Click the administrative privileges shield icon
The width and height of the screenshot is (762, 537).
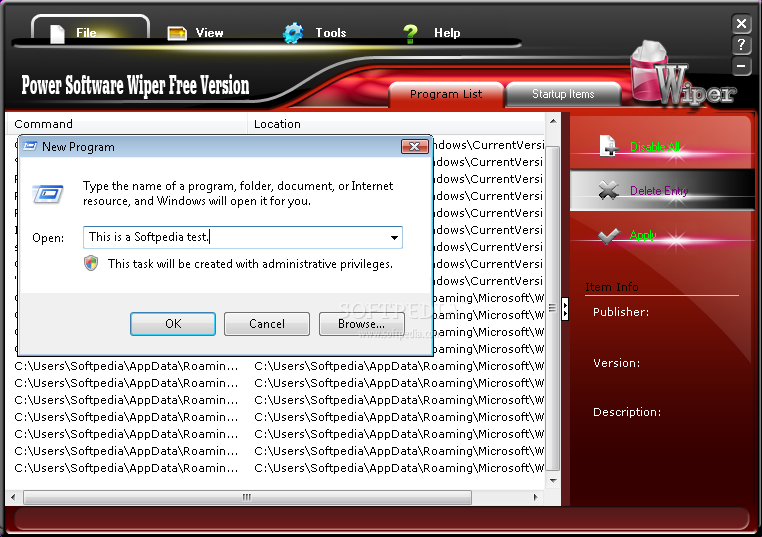tap(91, 263)
